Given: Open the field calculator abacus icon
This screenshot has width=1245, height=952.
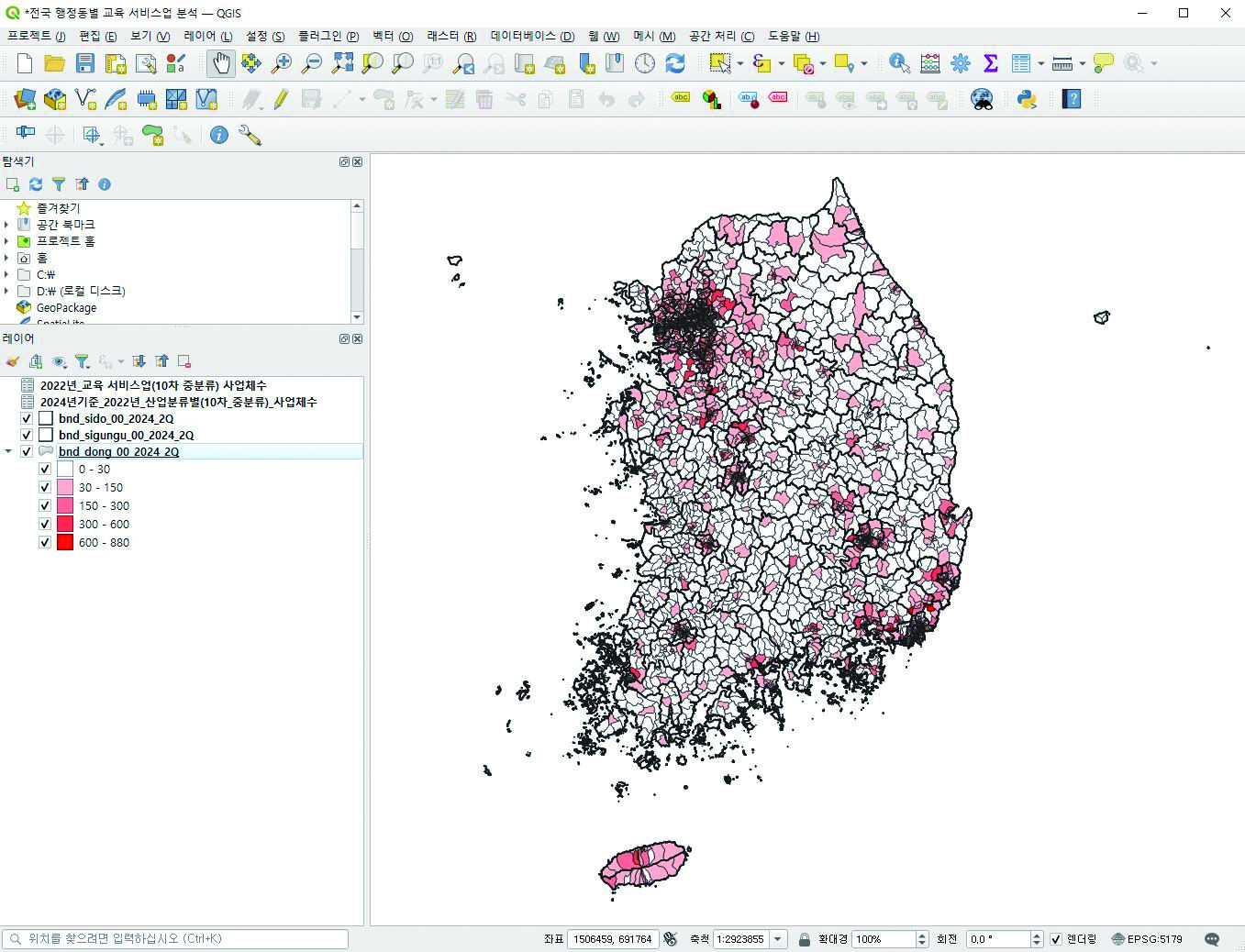Looking at the screenshot, I should click(x=929, y=63).
